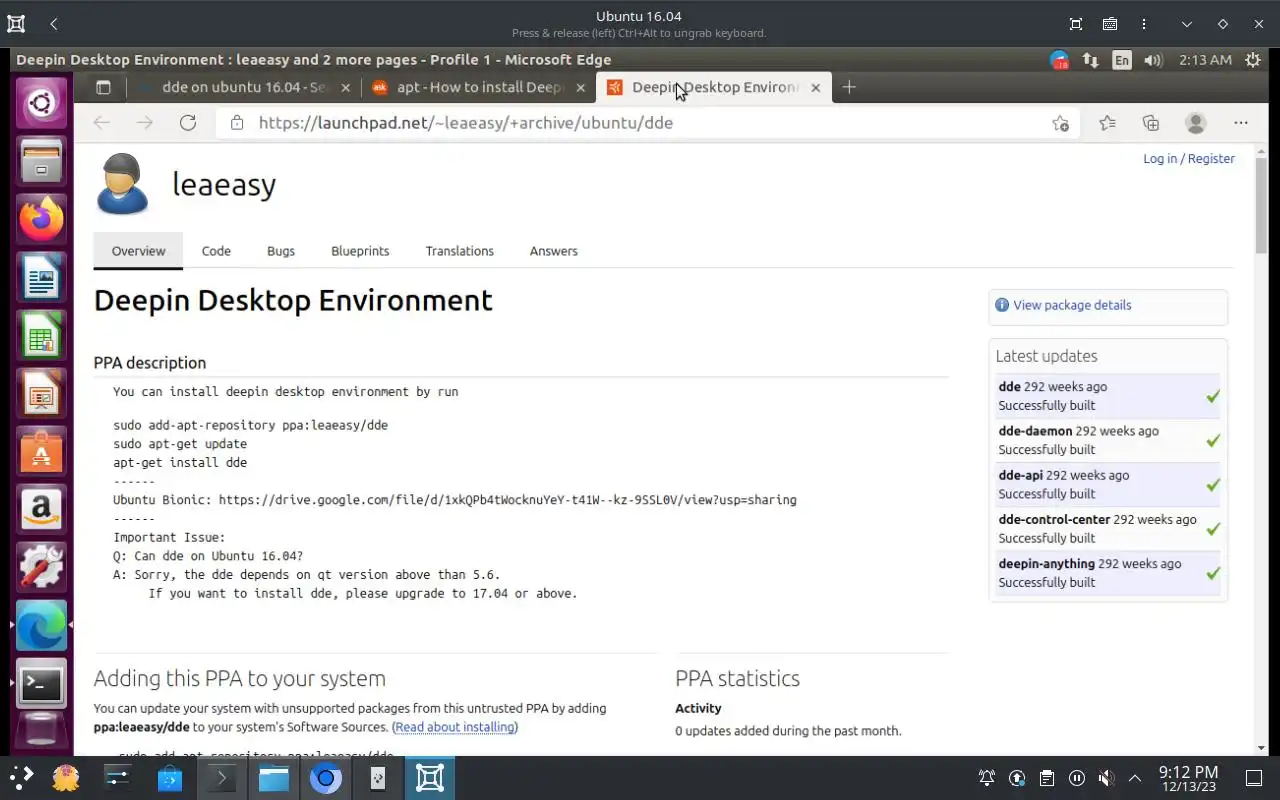Launch Firefox from the Ubuntu launcher
The image size is (1280, 800).
coord(41,219)
